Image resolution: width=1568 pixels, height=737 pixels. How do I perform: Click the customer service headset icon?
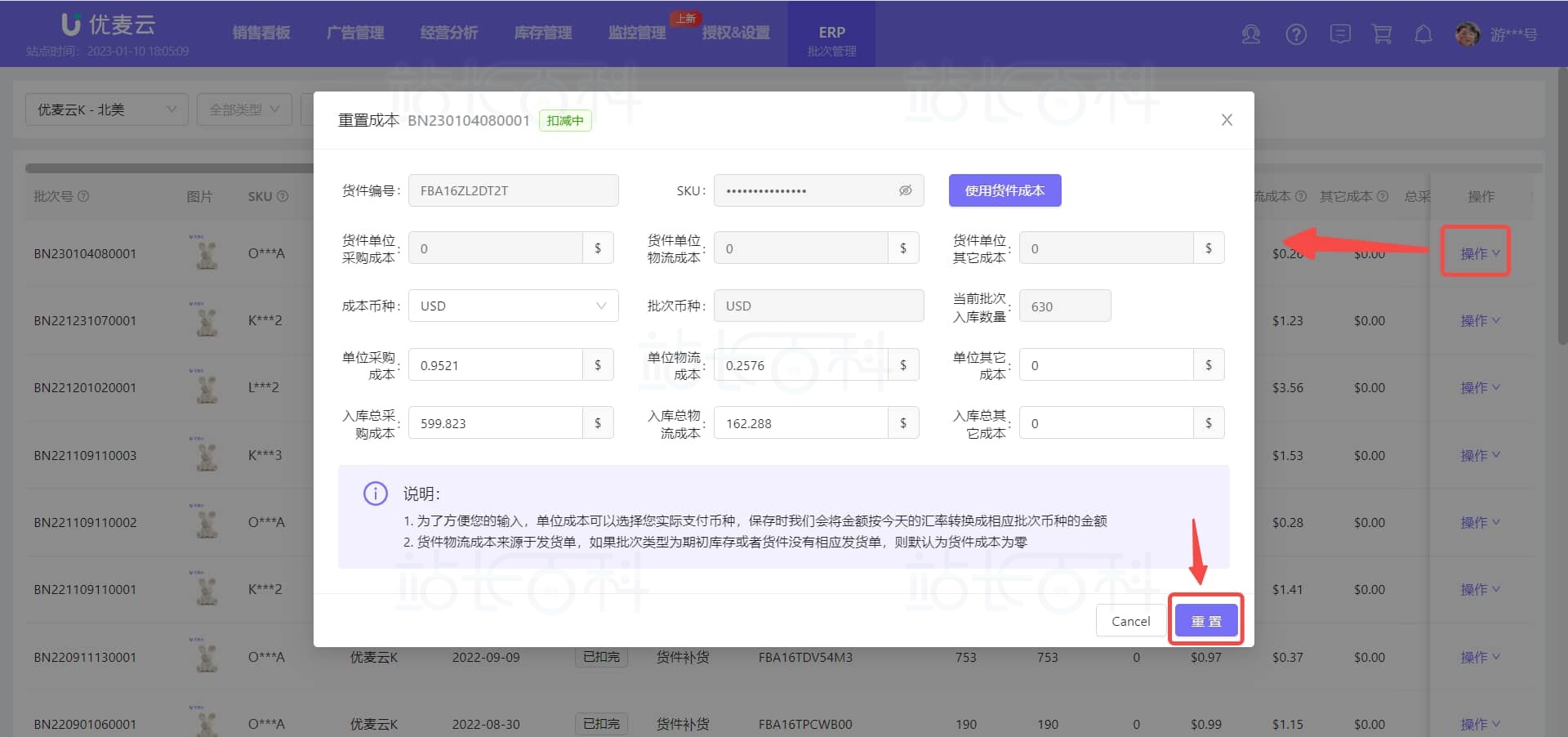pyautogui.click(x=1250, y=34)
